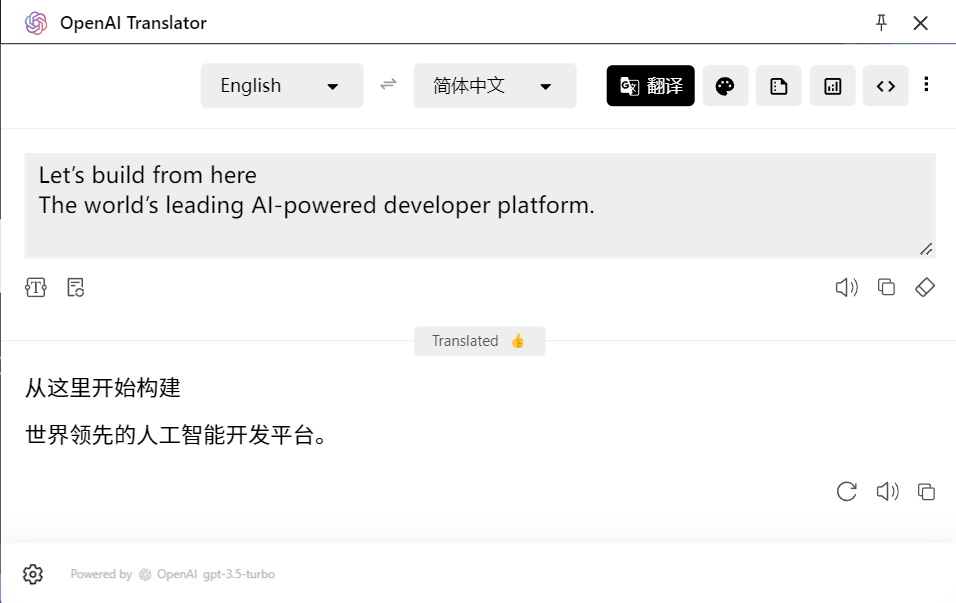This screenshot has width=956, height=603.
Task: Open the English source language dropdown
Action: pos(282,85)
